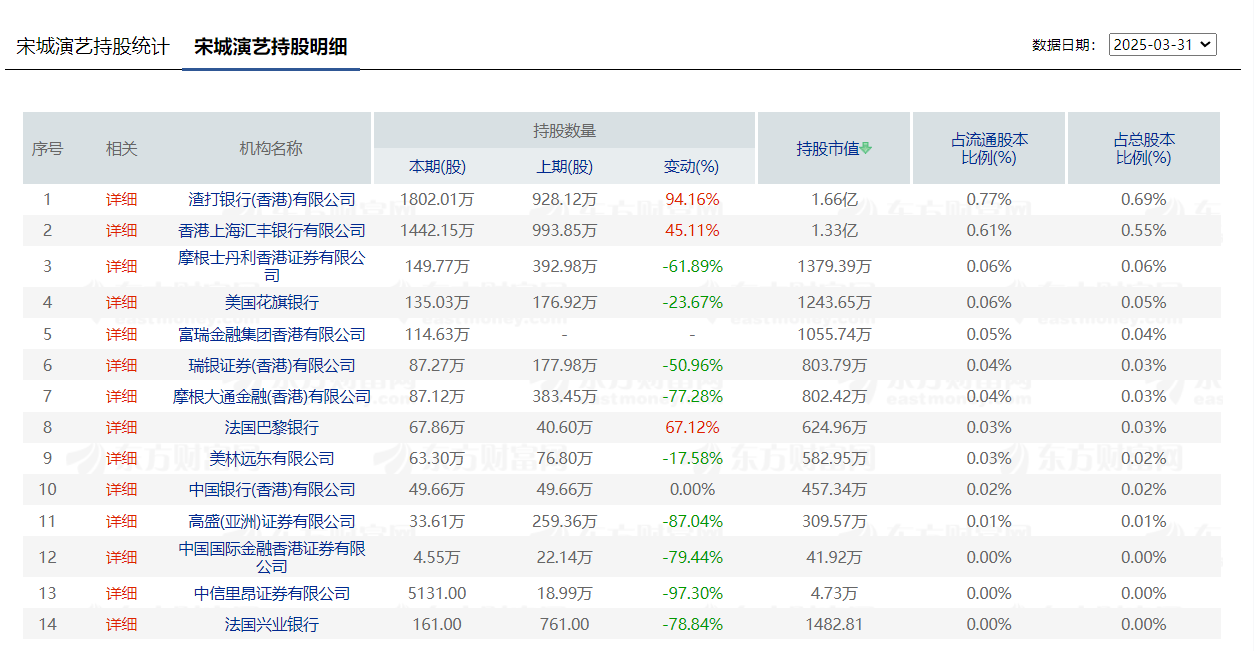Open 详细 link for 美林远东有限公司

[x=122, y=458]
